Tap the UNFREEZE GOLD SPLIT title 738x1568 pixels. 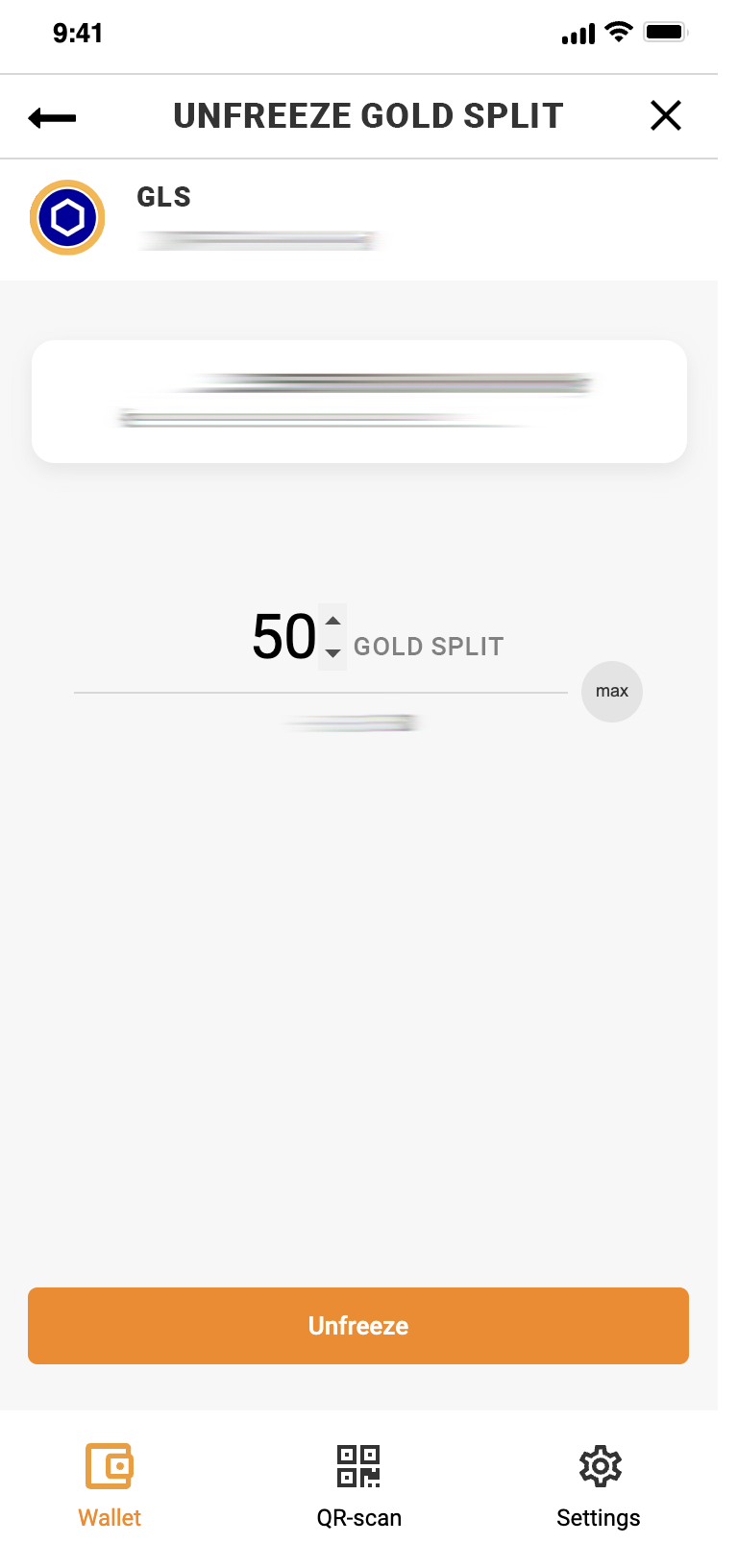(x=368, y=116)
